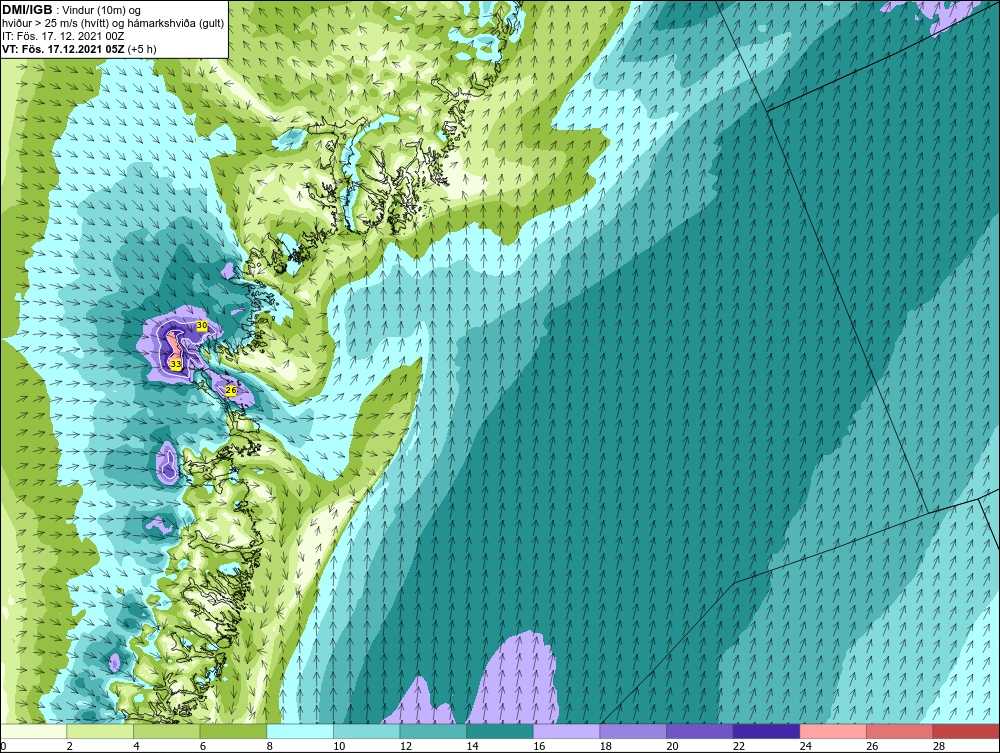Select the 10–12 m/s aqua legend swatch
Image resolution: width=1000 pixels, height=753 pixels.
(367, 731)
